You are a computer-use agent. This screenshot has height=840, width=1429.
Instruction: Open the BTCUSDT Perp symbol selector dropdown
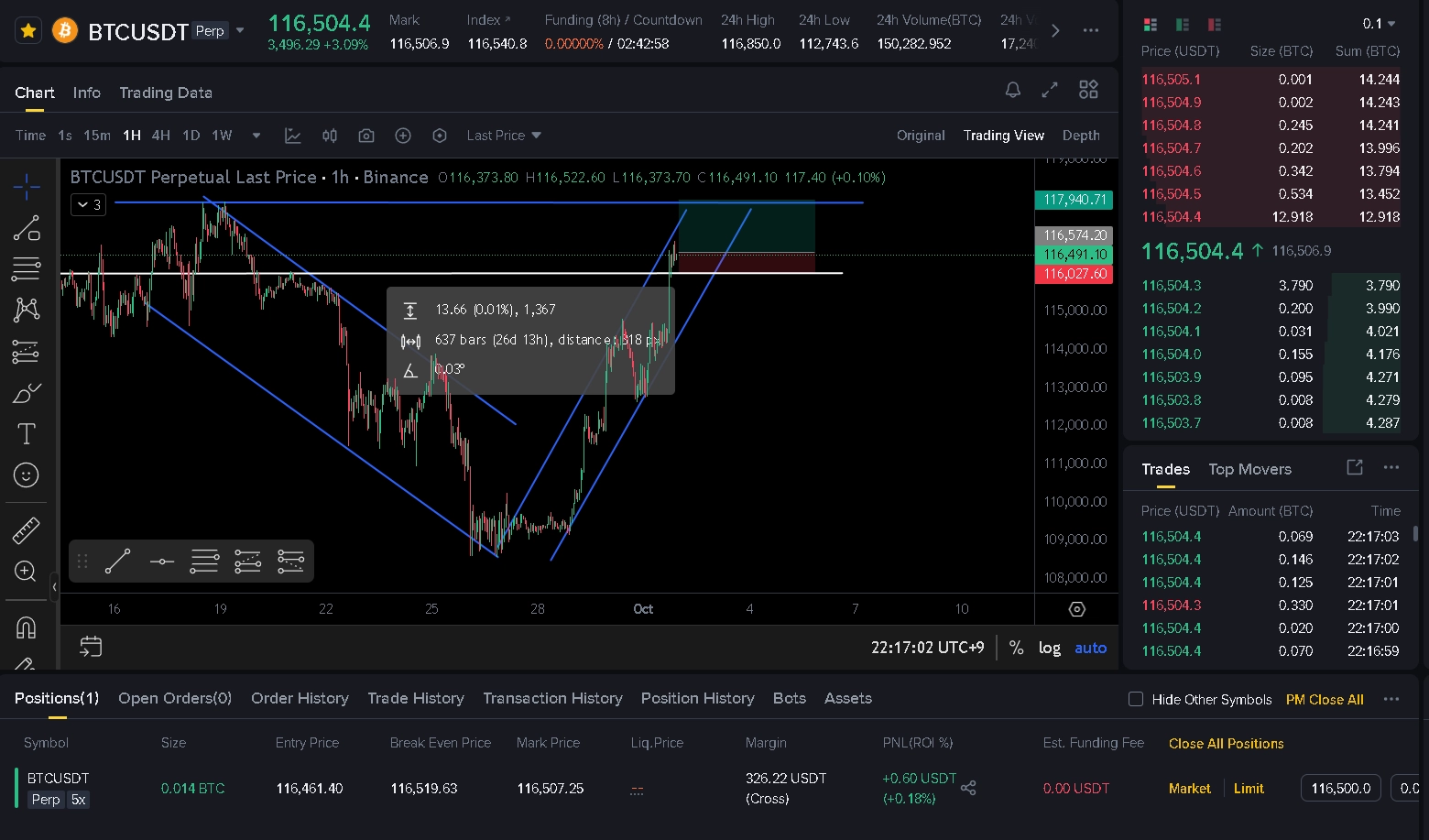point(240,30)
